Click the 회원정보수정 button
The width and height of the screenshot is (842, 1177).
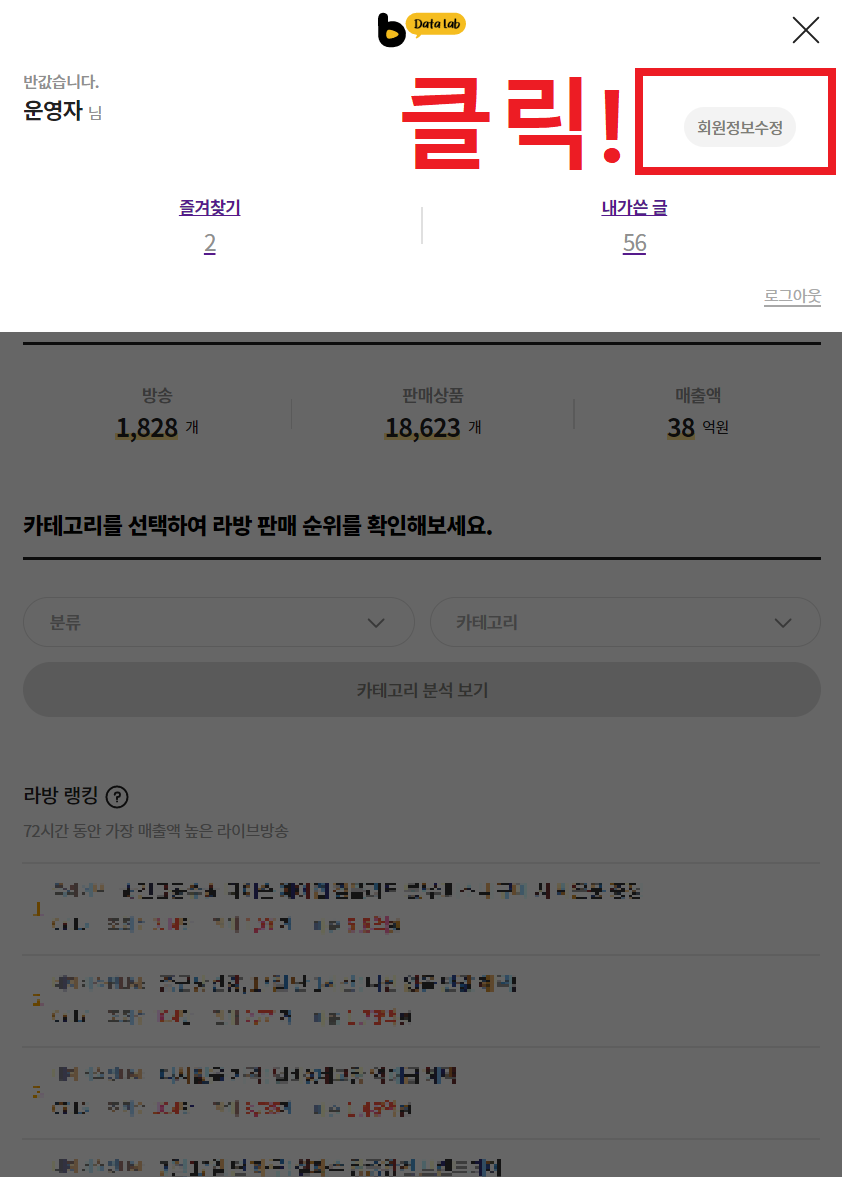(x=739, y=128)
